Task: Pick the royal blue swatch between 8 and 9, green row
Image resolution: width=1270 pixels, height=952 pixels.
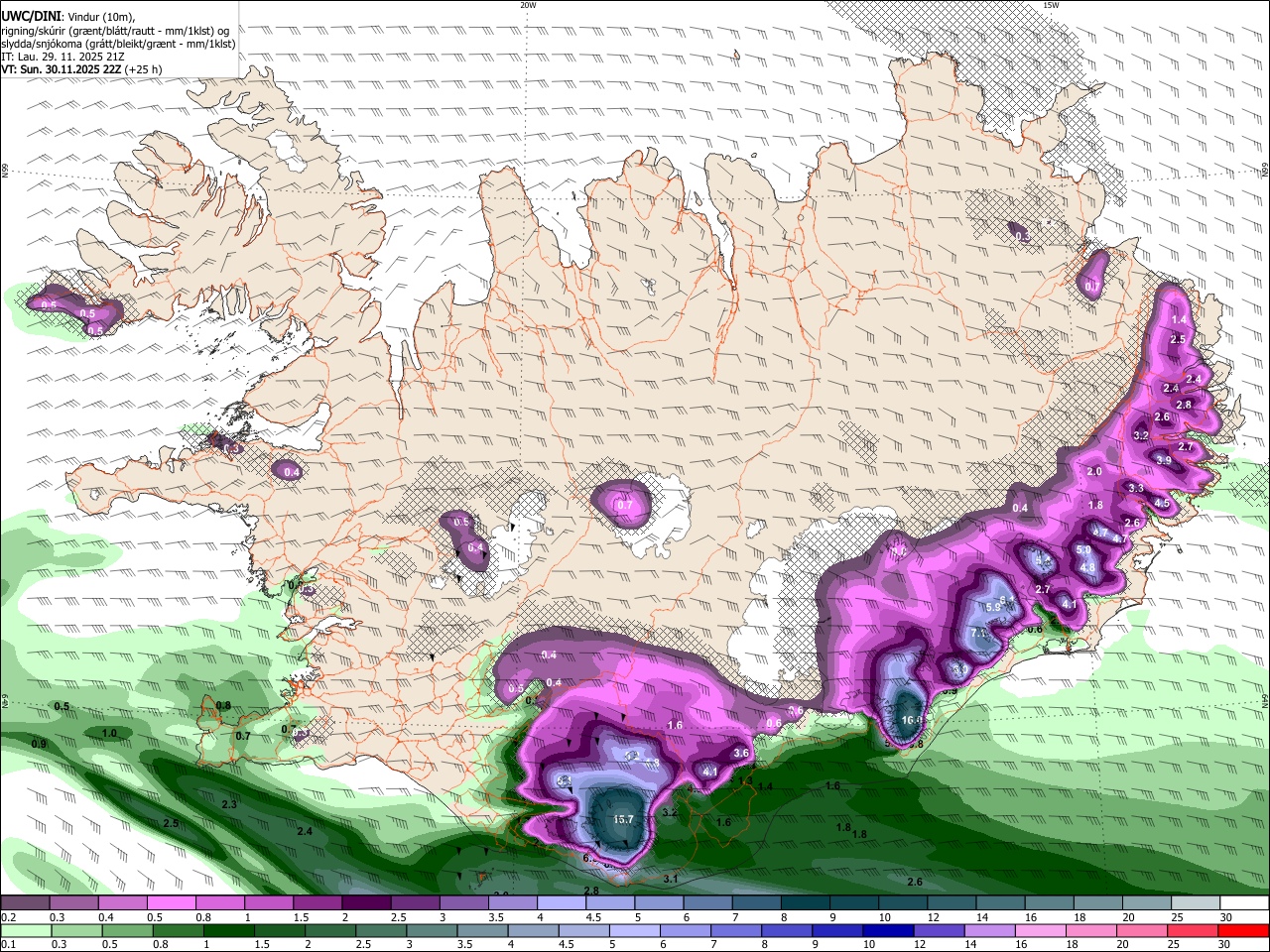Action: tap(788, 931)
